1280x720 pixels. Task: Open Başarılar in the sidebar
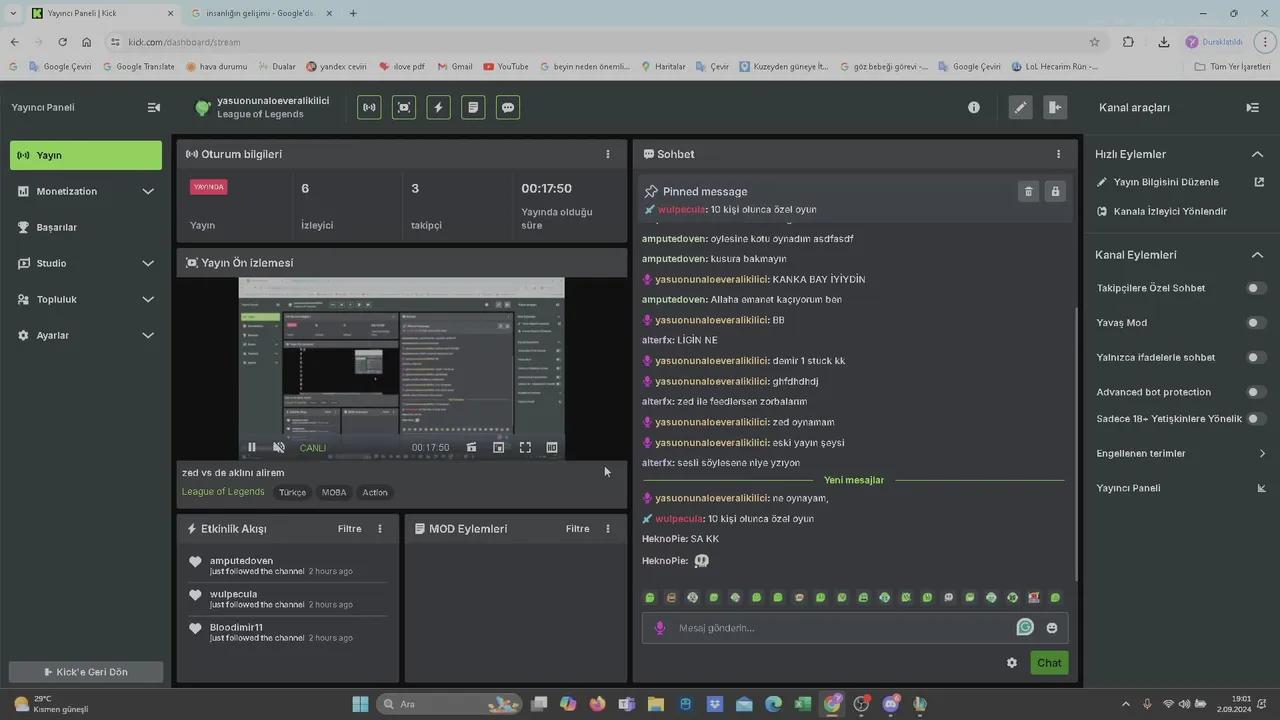[57, 227]
